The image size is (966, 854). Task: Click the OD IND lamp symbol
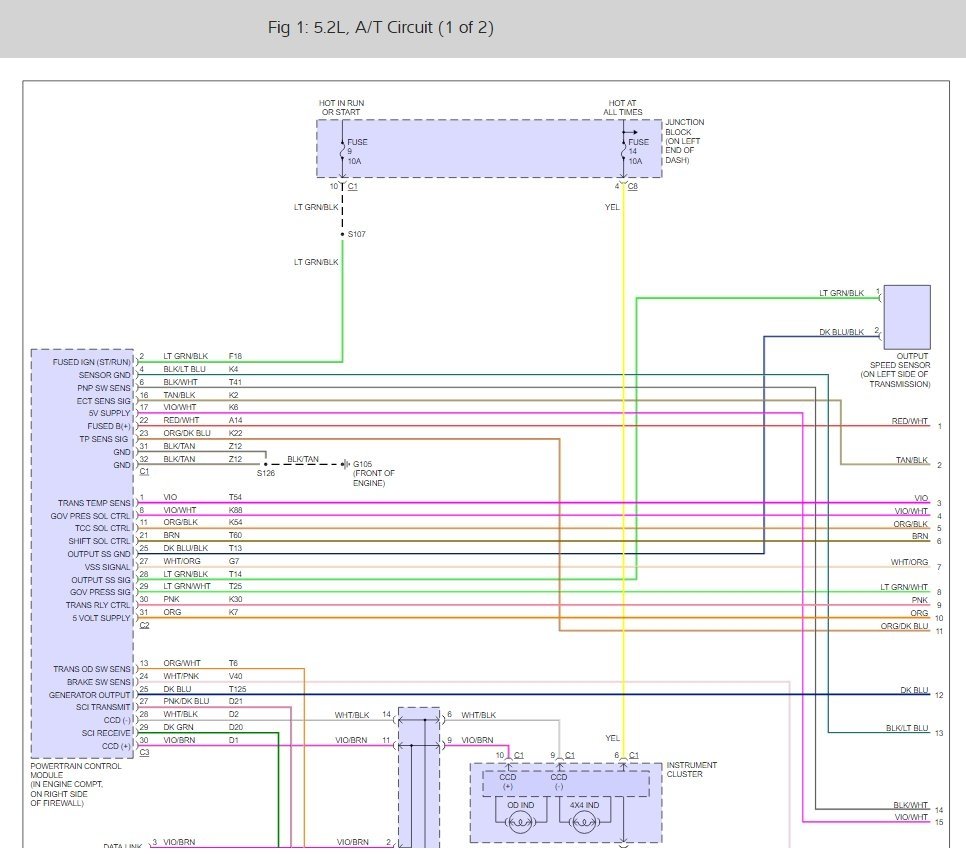[519, 824]
